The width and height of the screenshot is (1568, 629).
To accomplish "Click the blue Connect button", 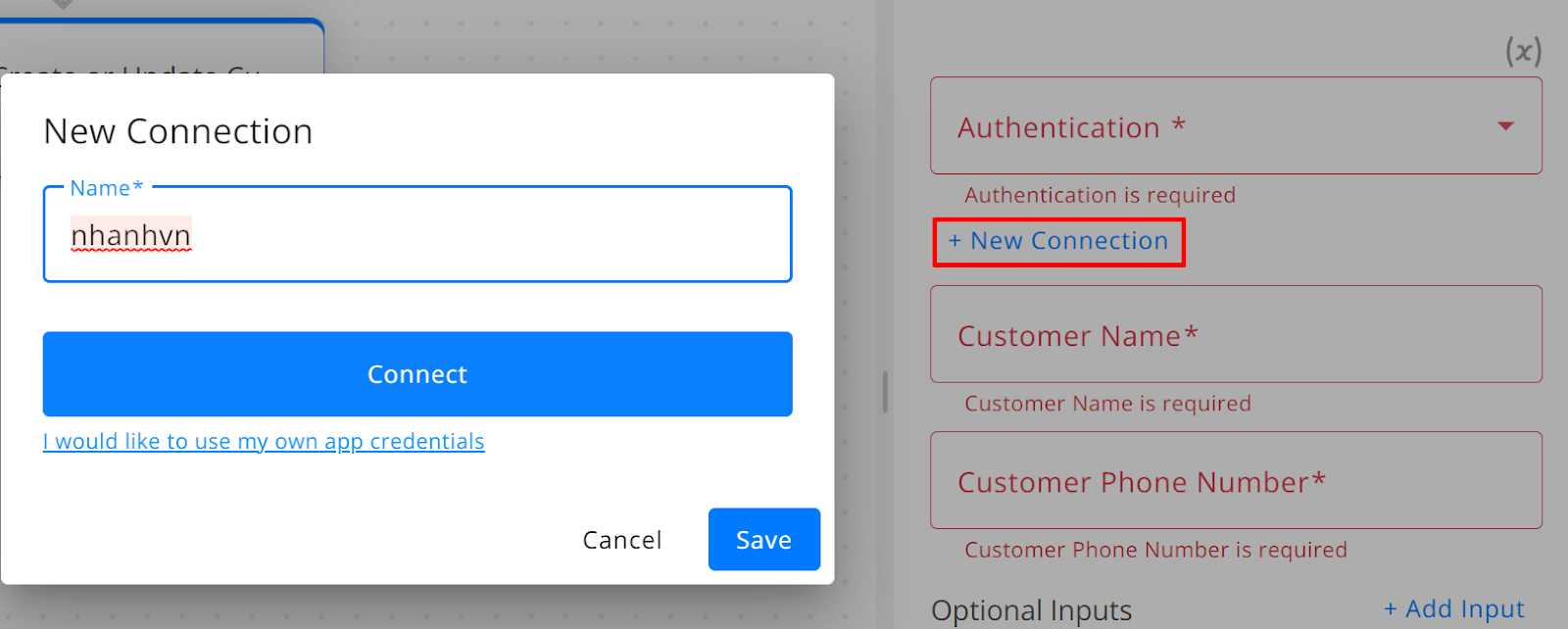I will [417, 374].
